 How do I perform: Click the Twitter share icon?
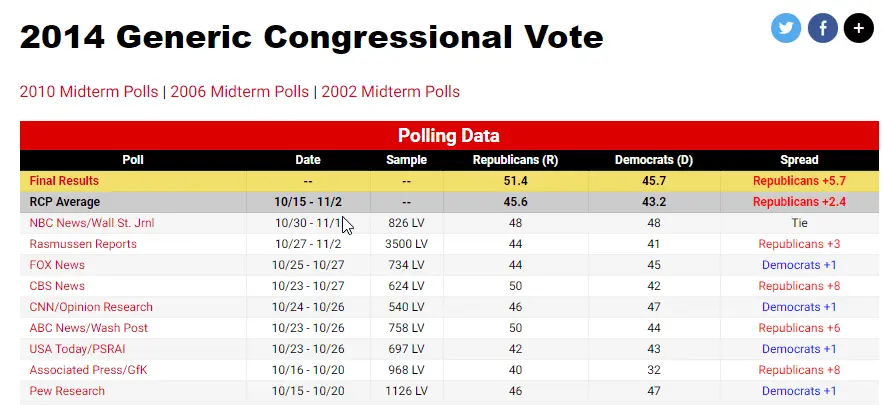[786, 28]
